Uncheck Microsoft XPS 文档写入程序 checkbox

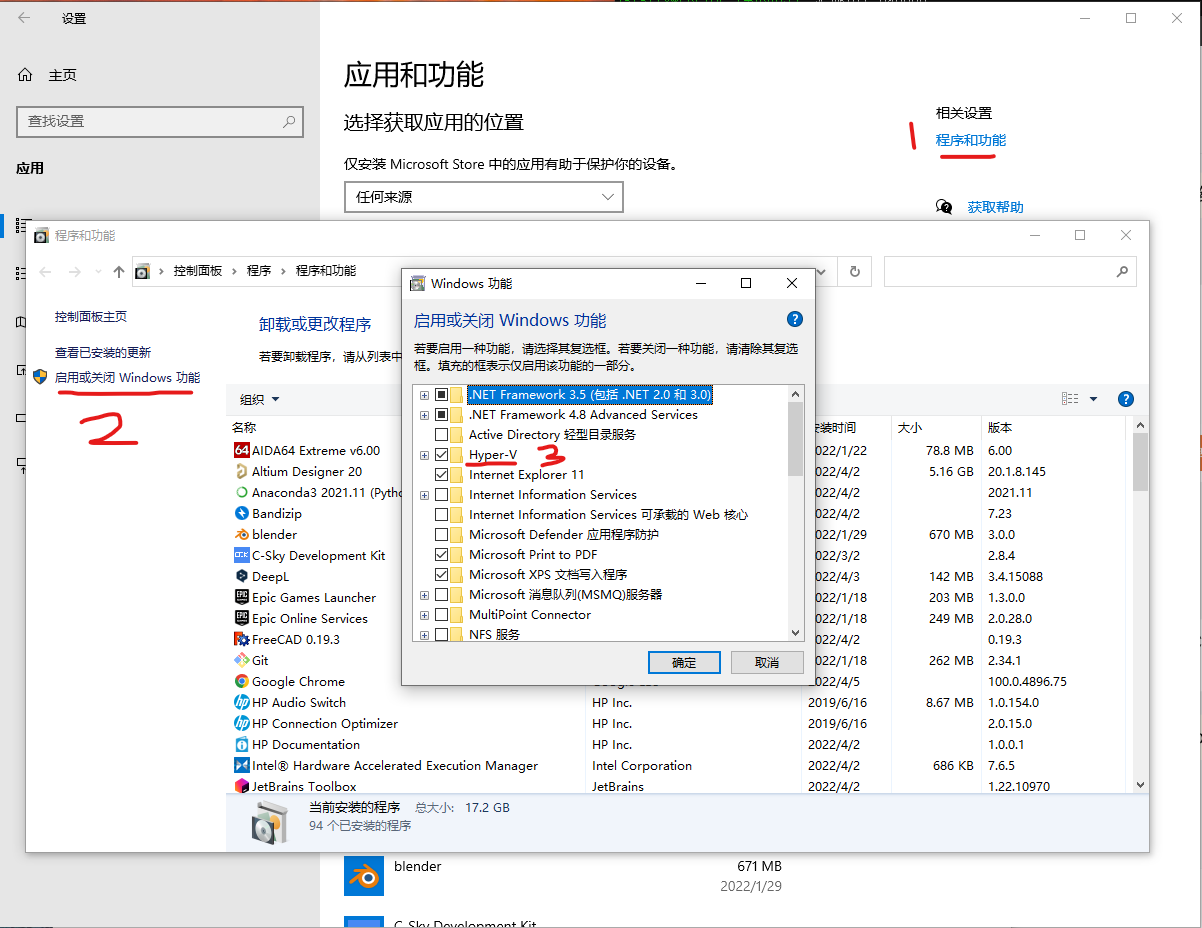pos(442,575)
